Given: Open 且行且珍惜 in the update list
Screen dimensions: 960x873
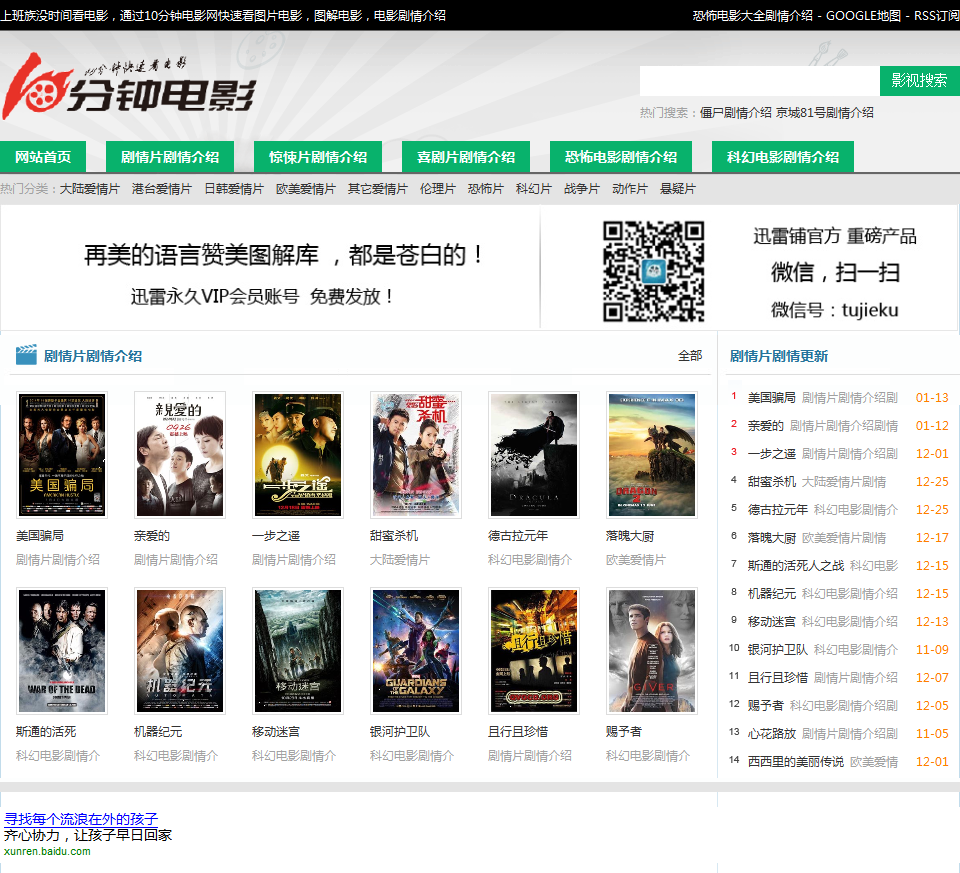Looking at the screenshot, I should [x=778, y=678].
